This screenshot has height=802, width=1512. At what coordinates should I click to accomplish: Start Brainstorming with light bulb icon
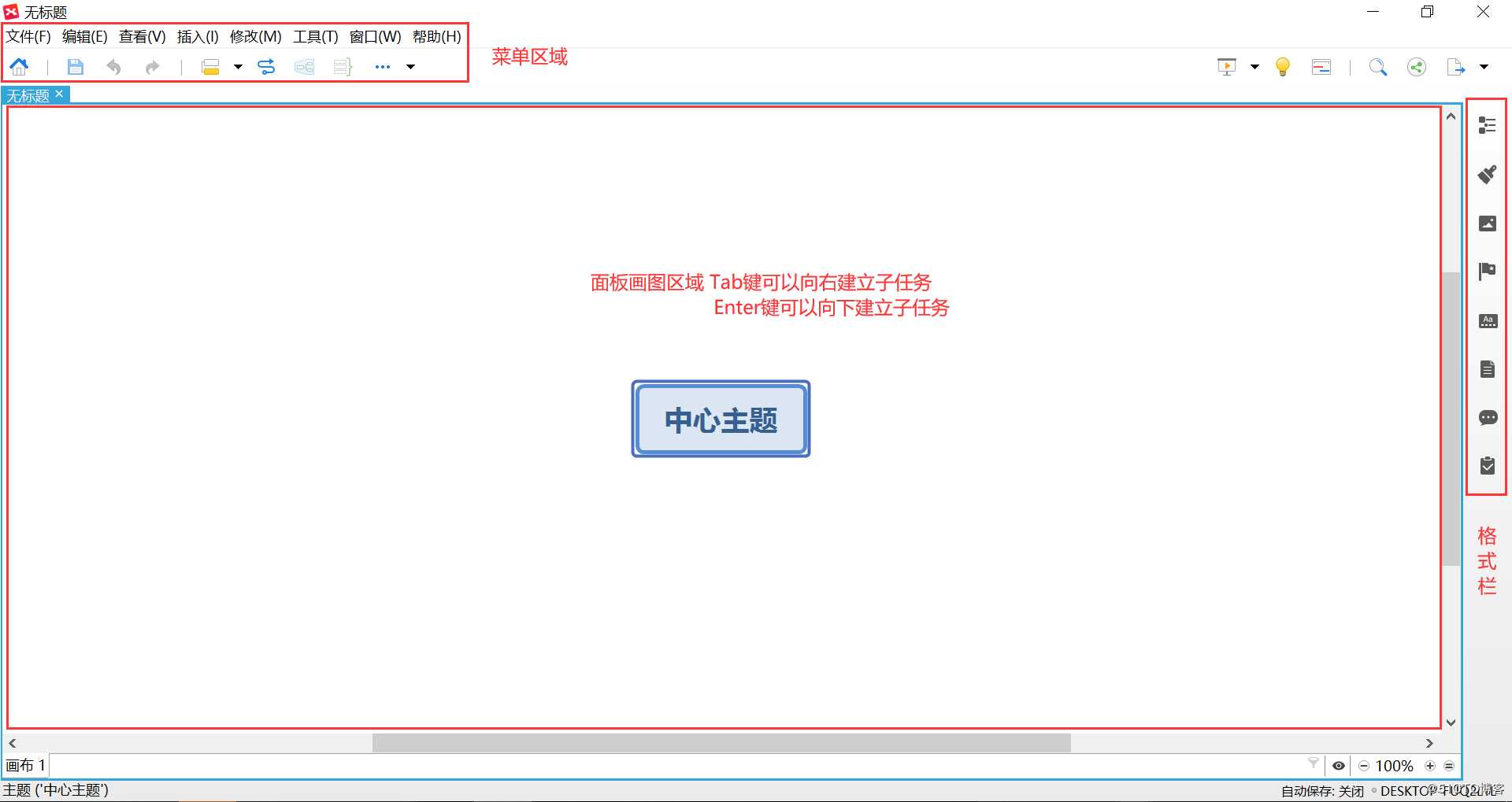(1283, 67)
